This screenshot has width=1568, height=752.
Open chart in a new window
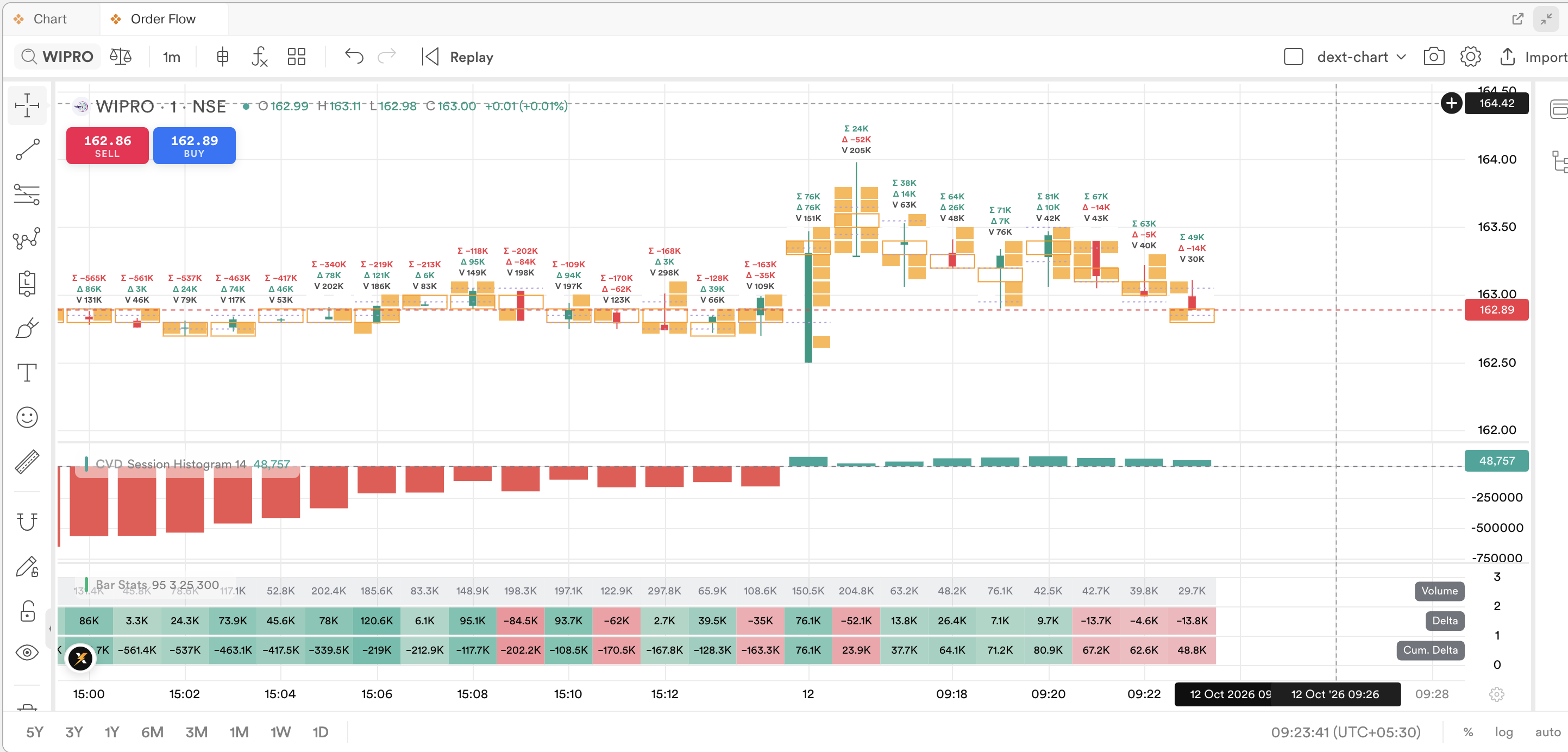tap(1517, 19)
